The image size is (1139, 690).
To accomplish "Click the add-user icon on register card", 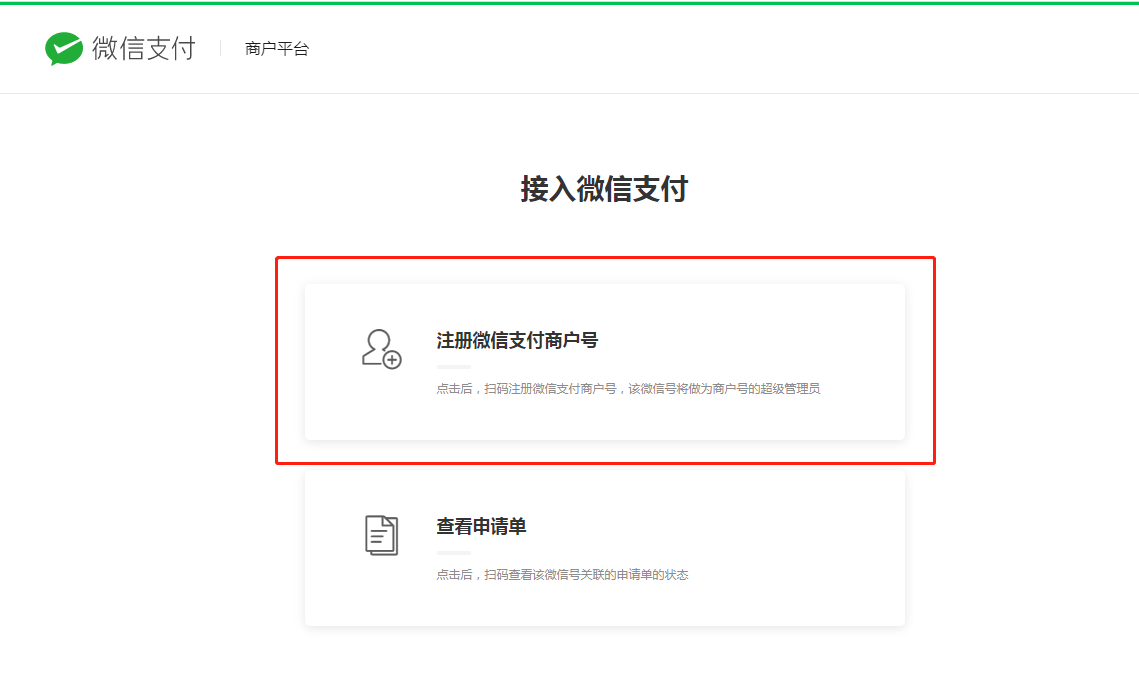I will (380, 349).
